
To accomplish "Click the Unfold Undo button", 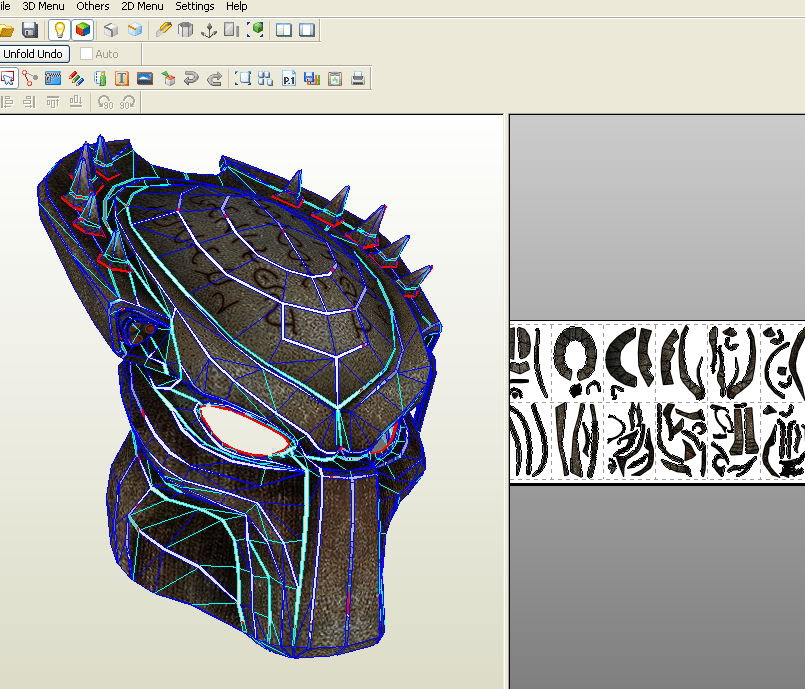I will 33,54.
